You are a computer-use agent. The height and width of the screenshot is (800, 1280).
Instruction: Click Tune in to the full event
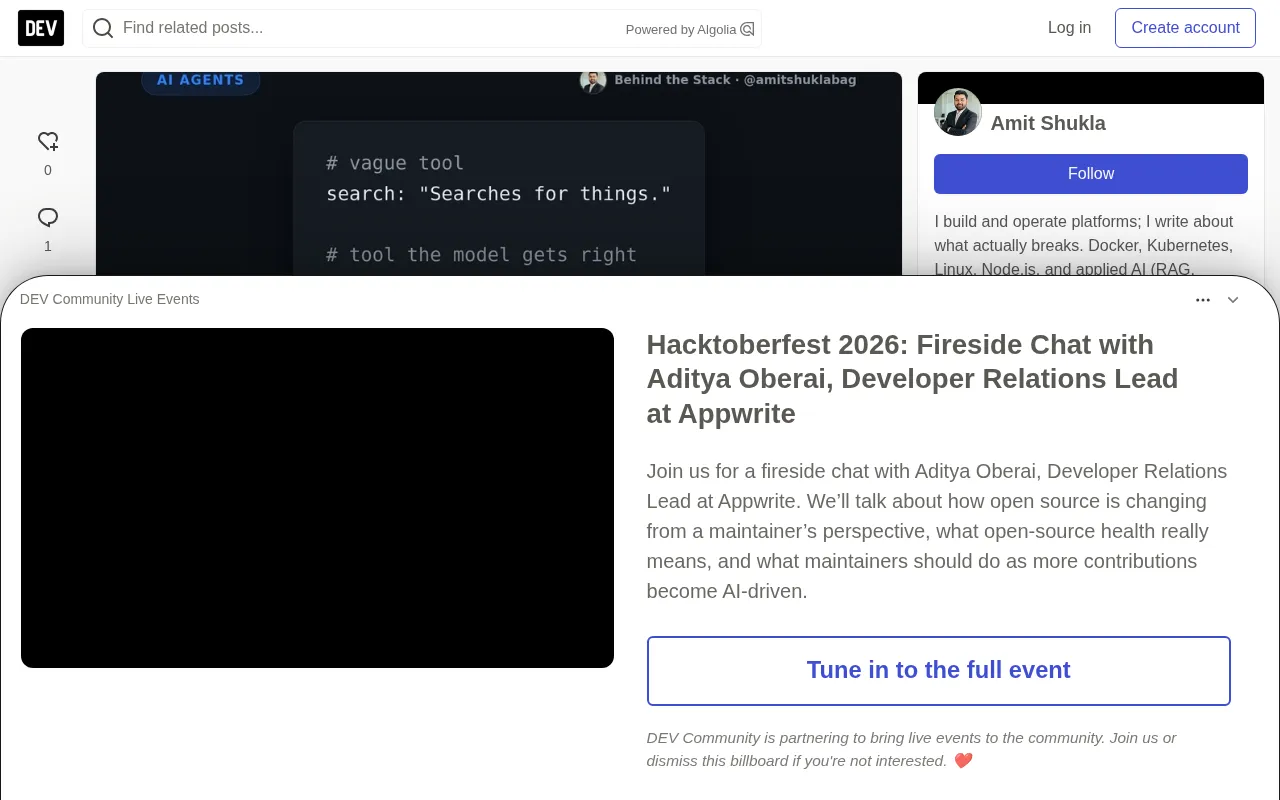tap(939, 671)
